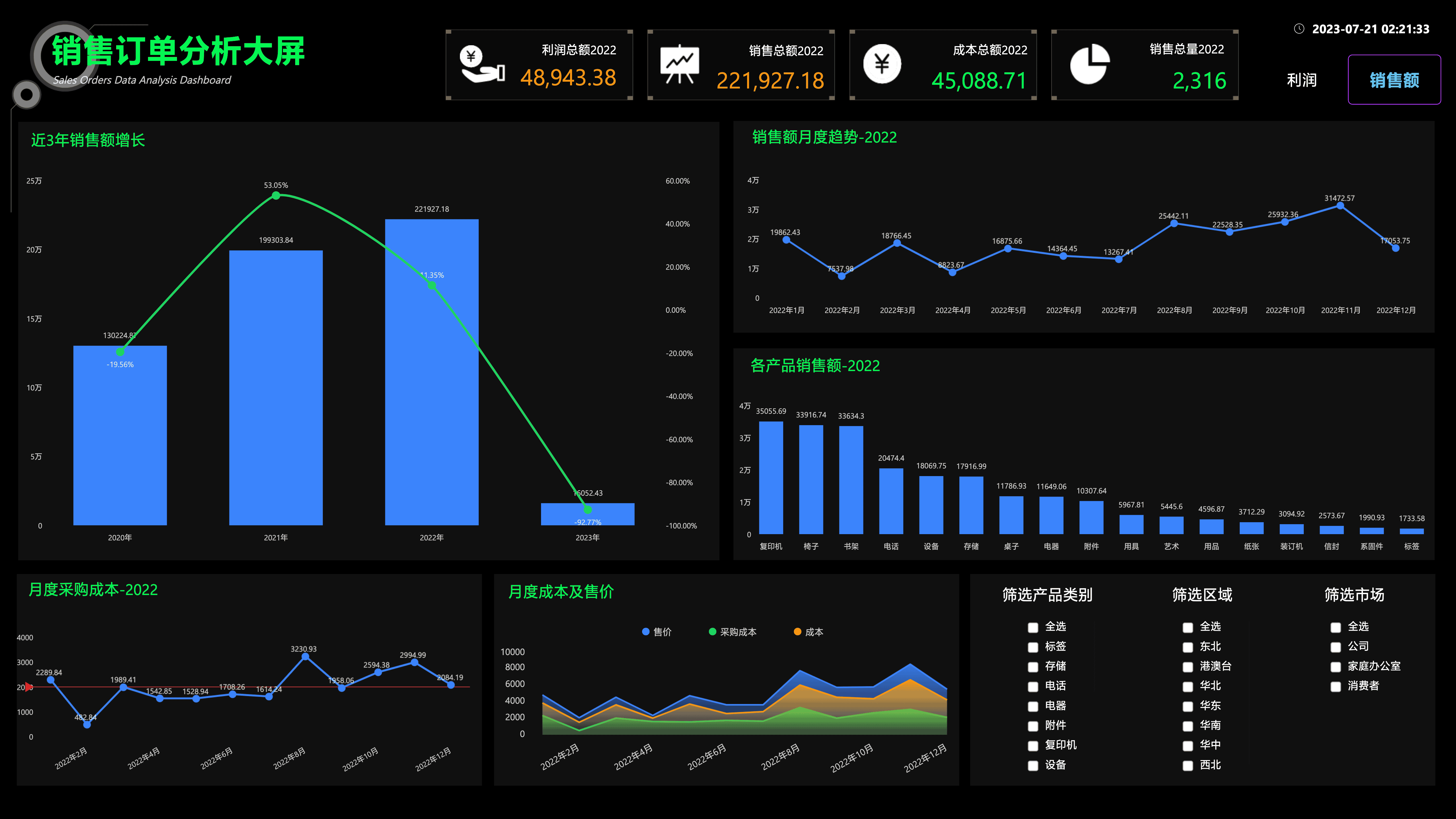Click the 书架 bar showing 33634.3

(x=851, y=480)
